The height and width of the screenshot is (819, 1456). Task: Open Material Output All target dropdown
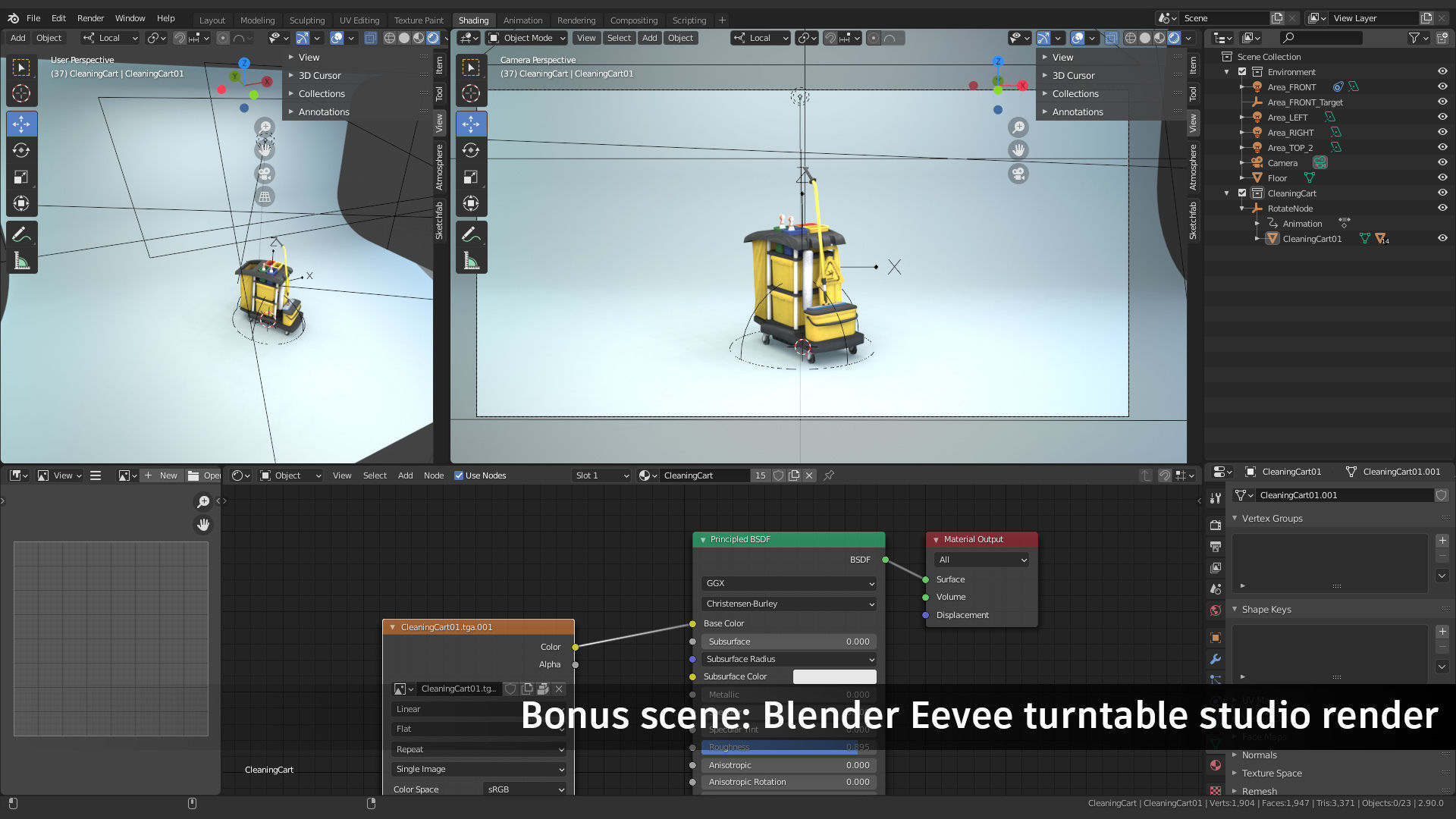pyautogui.click(x=982, y=560)
